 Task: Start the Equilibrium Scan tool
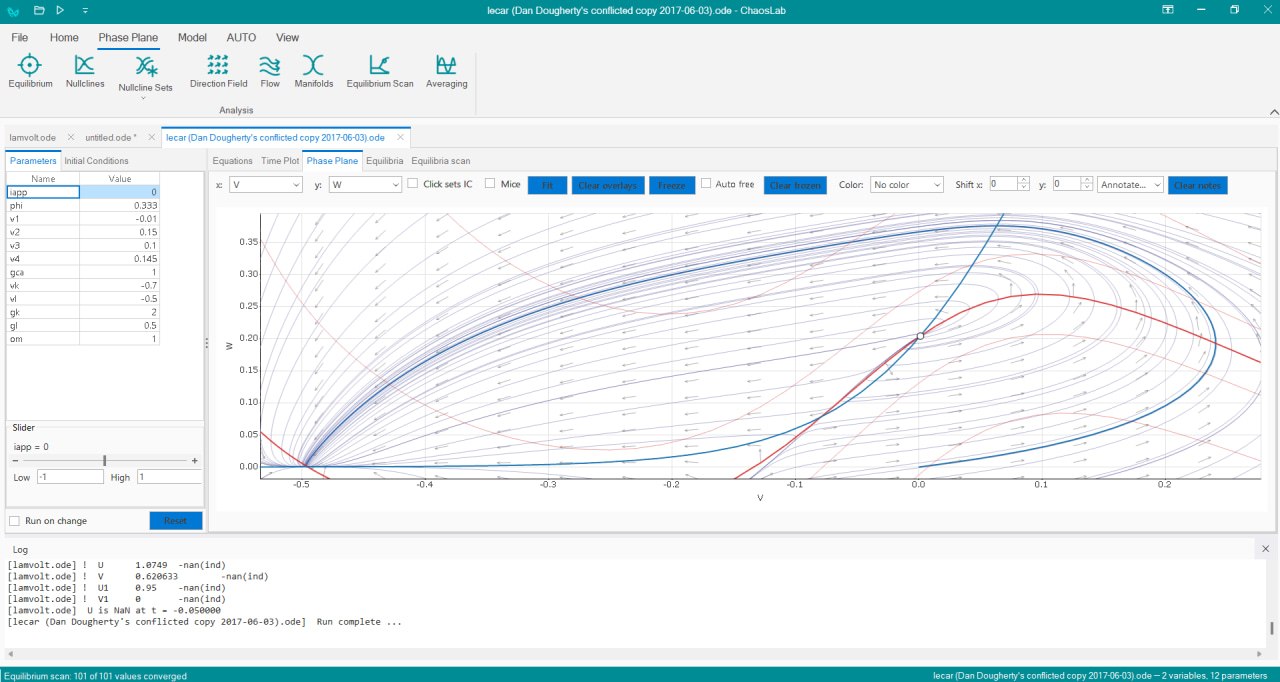[380, 72]
